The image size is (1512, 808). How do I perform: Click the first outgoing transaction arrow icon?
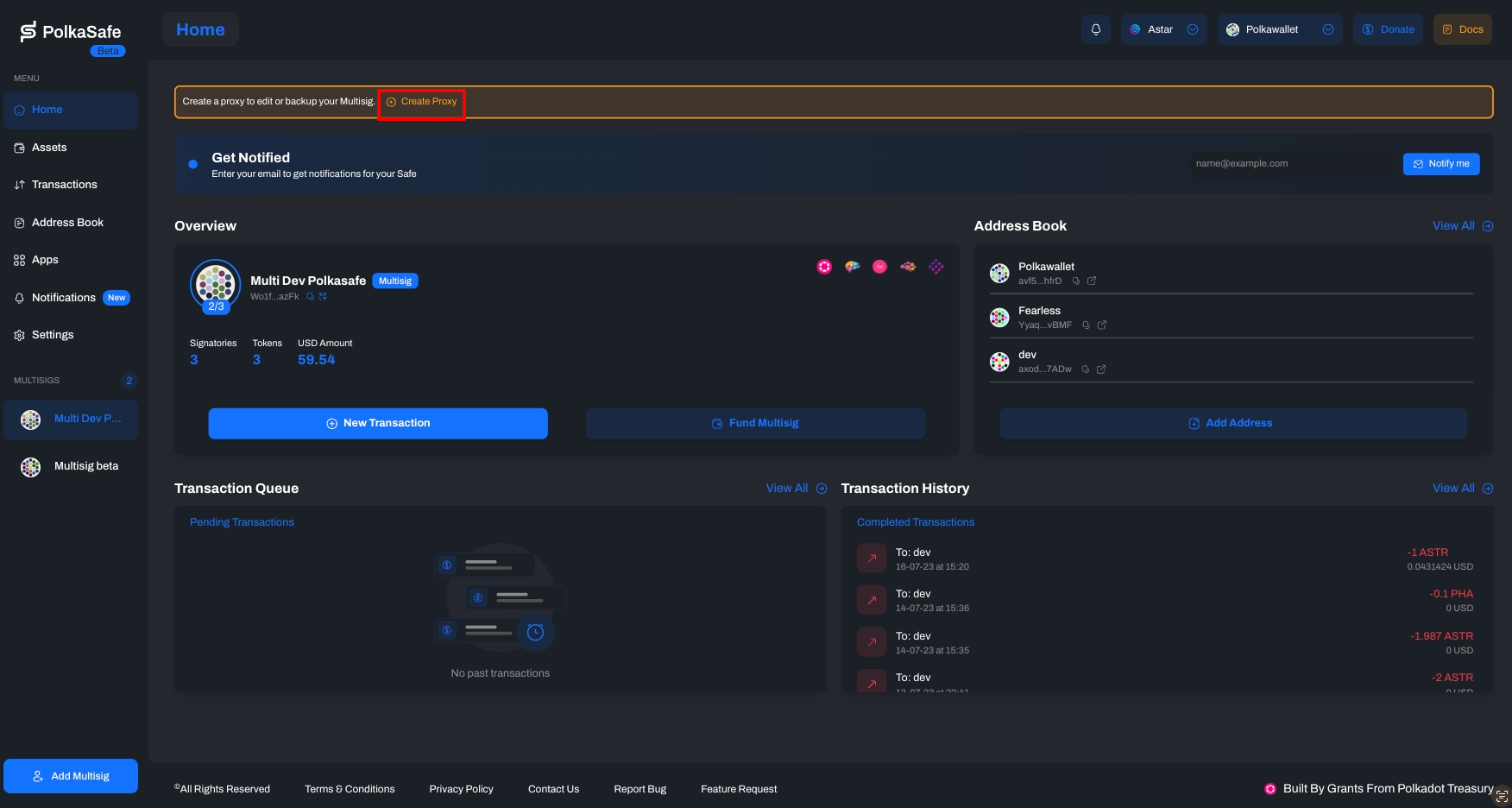872,559
